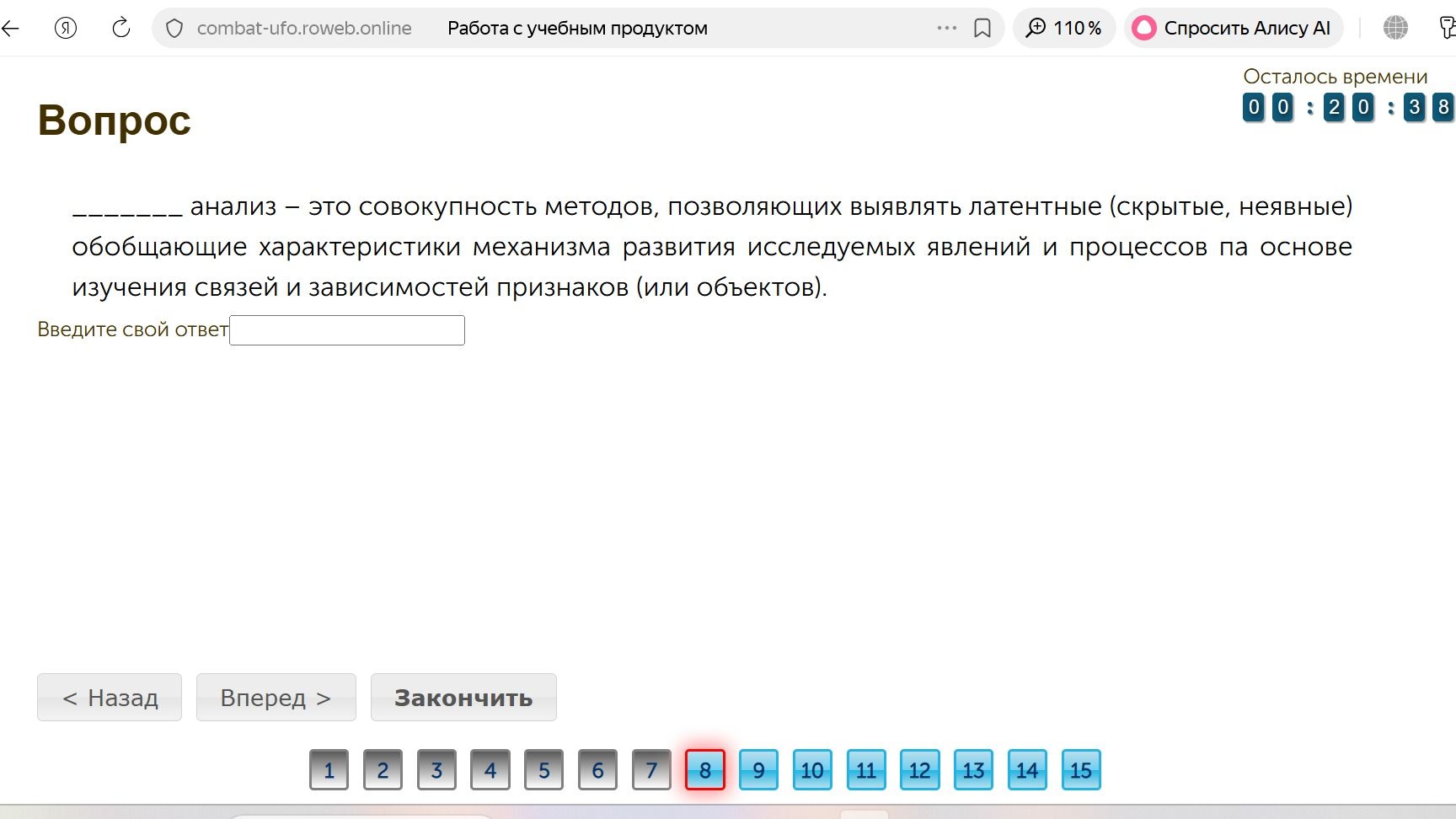Jump to question 15

coord(1081,770)
